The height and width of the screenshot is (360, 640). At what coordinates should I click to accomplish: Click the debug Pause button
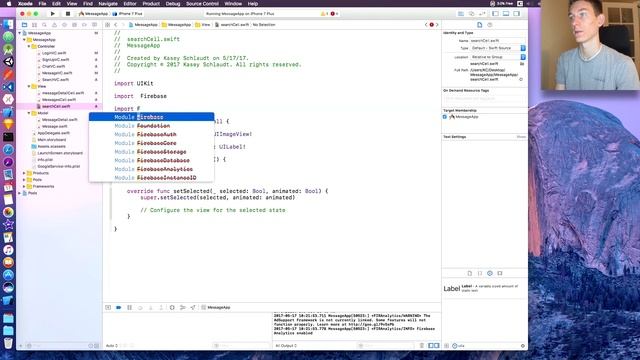click(x=129, y=307)
